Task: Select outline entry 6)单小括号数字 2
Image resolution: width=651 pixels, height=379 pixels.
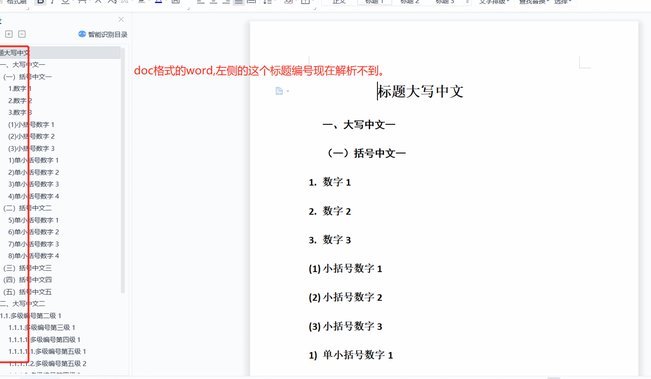Action: pyautogui.click(x=34, y=232)
